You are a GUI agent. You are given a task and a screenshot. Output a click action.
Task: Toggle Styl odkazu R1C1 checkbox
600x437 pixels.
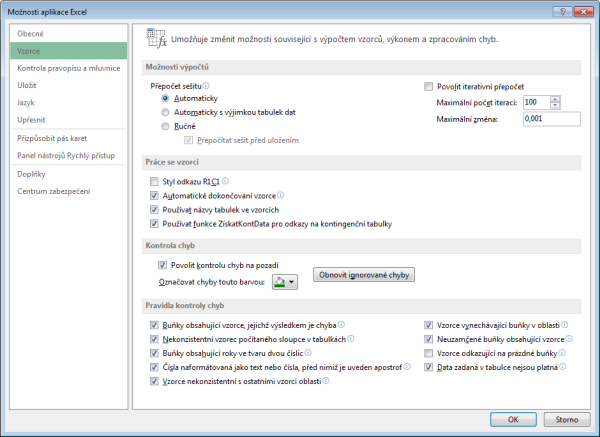click(154, 181)
